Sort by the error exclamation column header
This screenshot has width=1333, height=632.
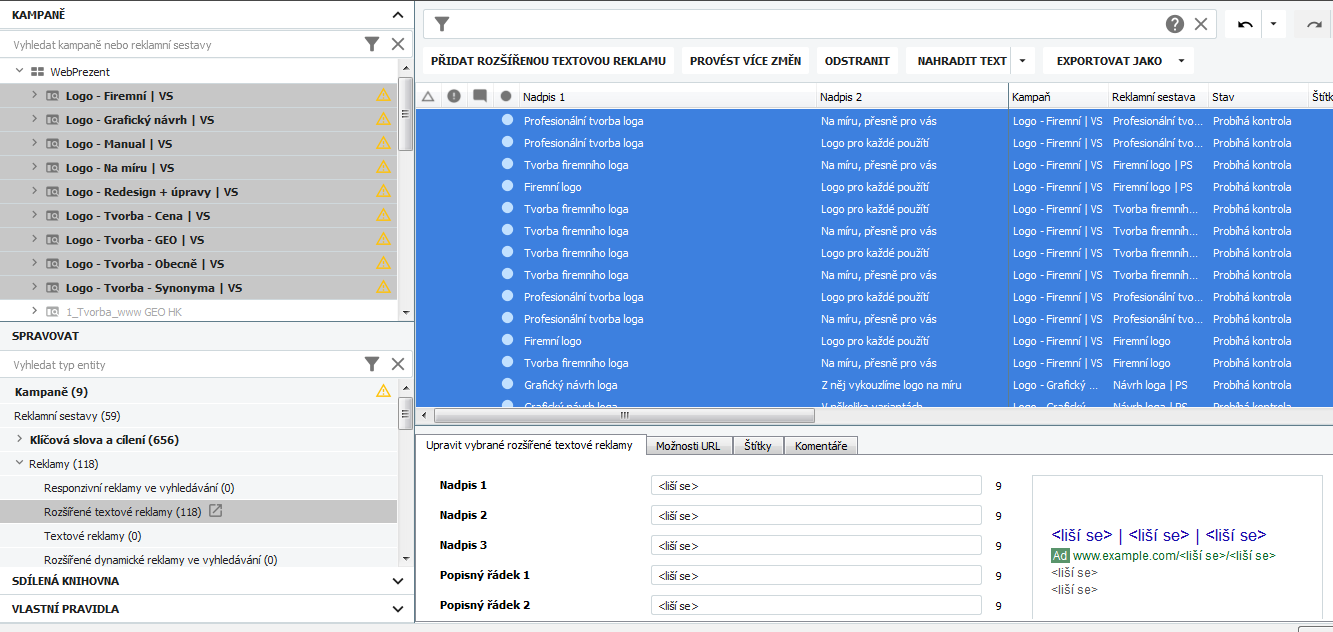coord(454,97)
